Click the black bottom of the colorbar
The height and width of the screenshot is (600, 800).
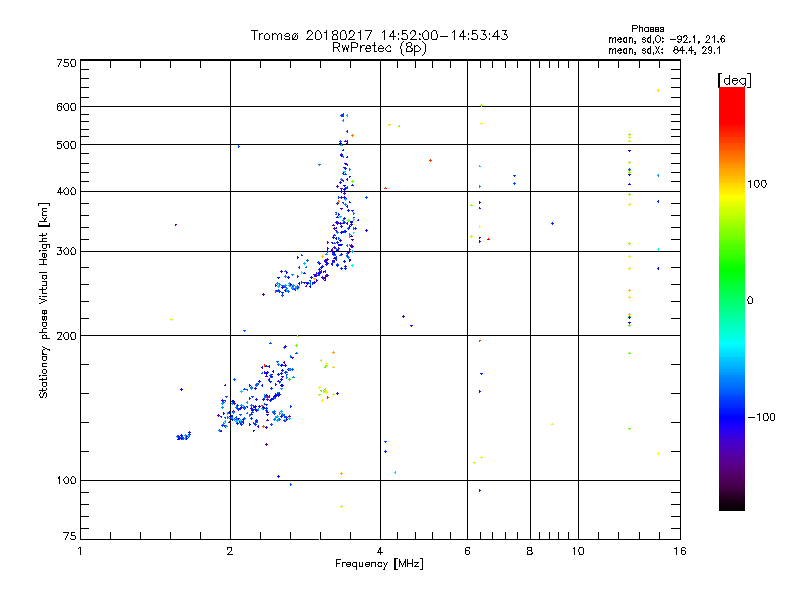coord(732,504)
